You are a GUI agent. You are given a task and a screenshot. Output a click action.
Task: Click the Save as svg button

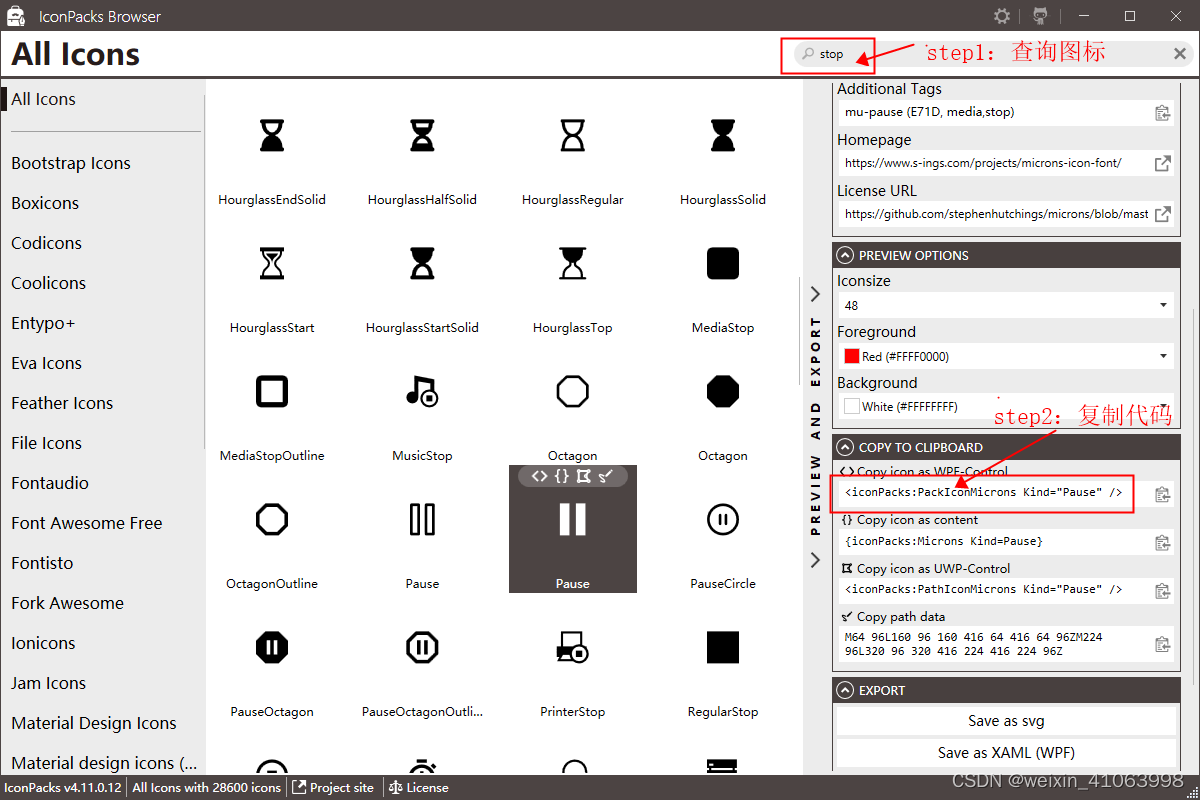coord(1005,720)
